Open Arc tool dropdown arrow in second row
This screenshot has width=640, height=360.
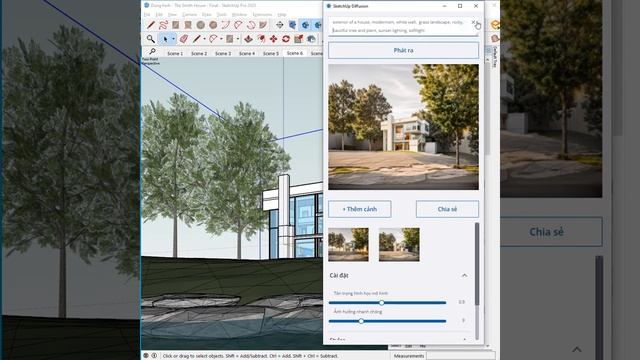[221, 39]
